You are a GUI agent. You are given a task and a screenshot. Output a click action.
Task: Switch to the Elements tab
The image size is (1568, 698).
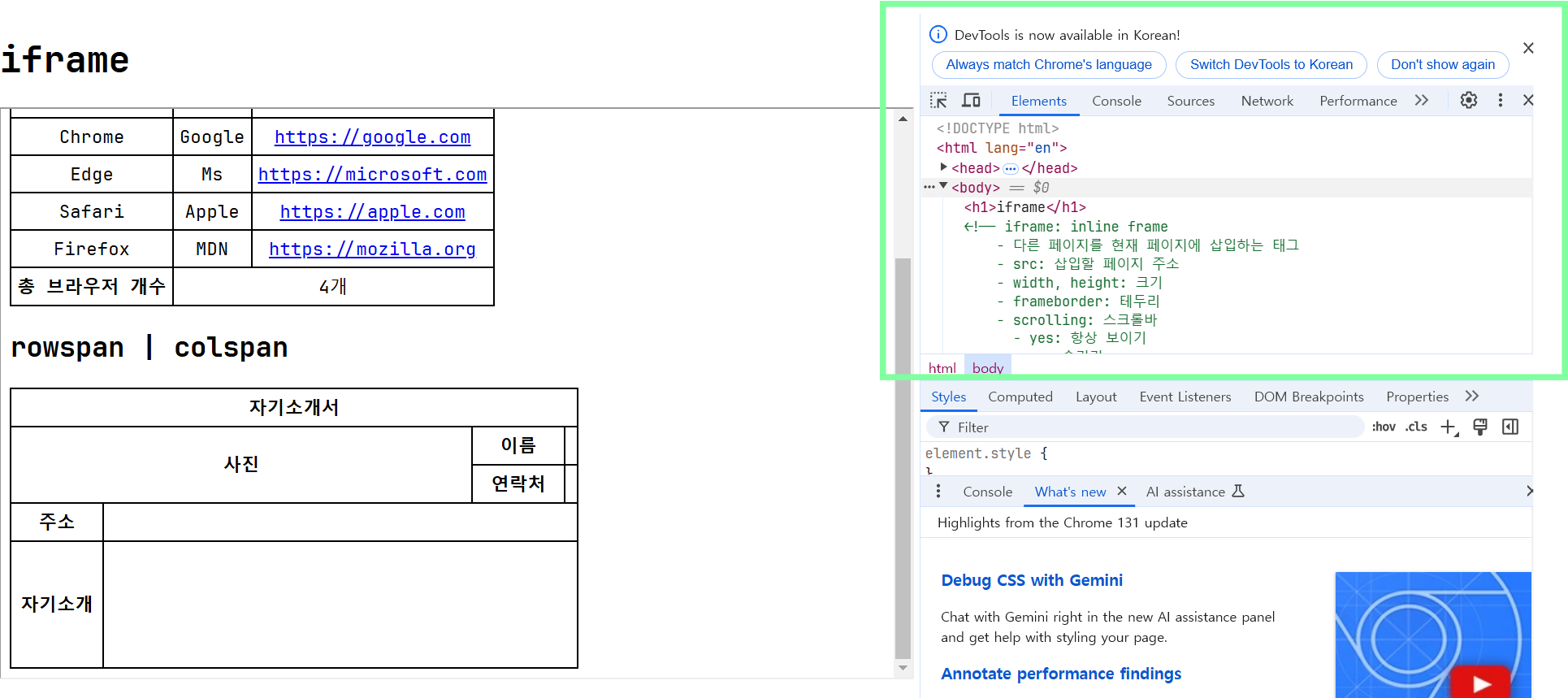pos(1039,101)
